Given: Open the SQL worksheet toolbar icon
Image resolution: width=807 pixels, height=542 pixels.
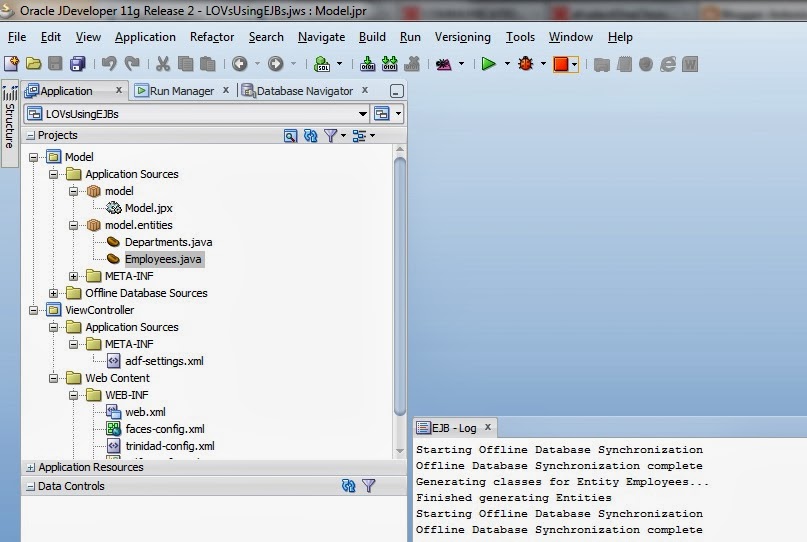Looking at the screenshot, I should pos(322,64).
